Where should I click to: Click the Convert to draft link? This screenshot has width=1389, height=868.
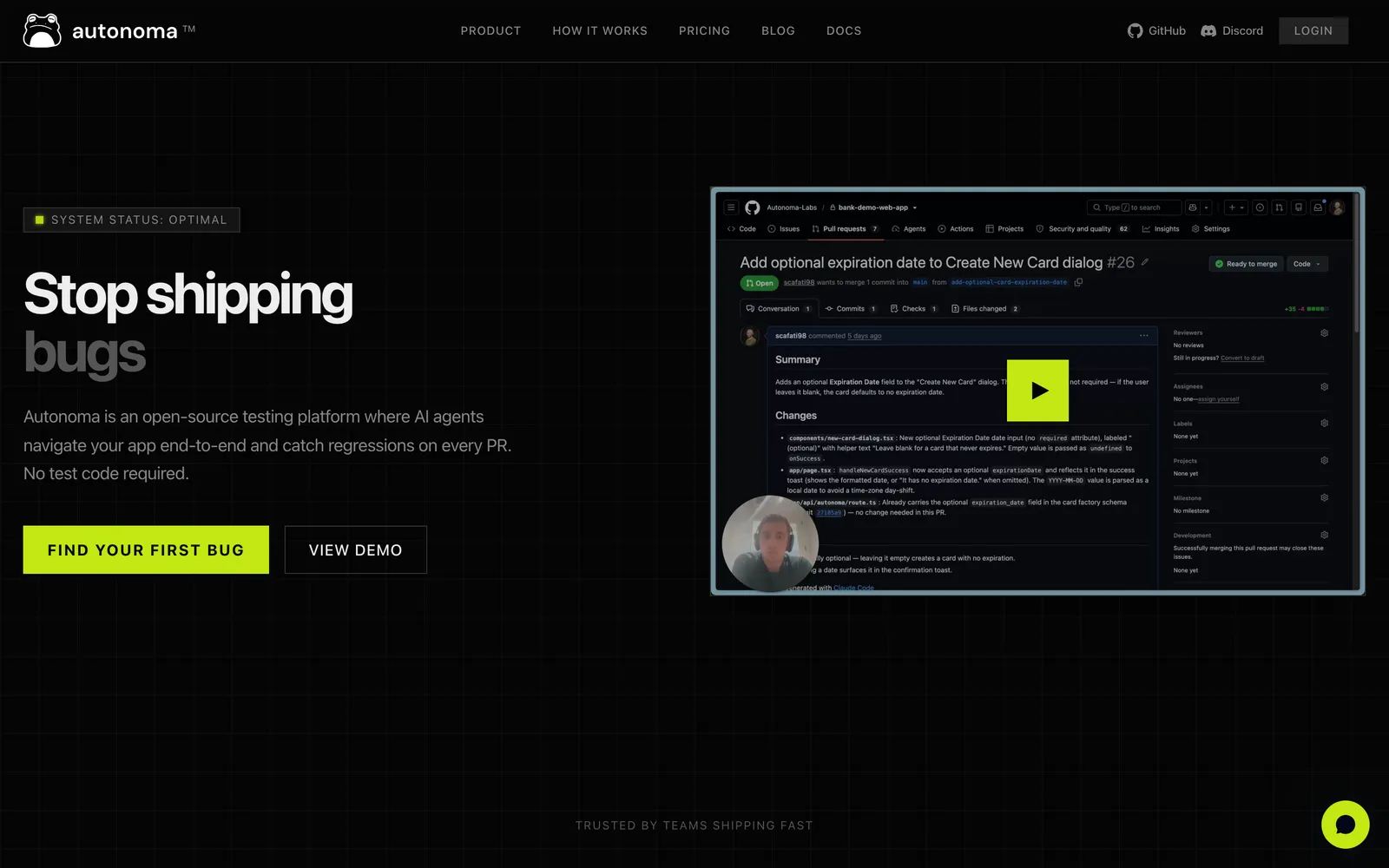pyautogui.click(x=1242, y=358)
